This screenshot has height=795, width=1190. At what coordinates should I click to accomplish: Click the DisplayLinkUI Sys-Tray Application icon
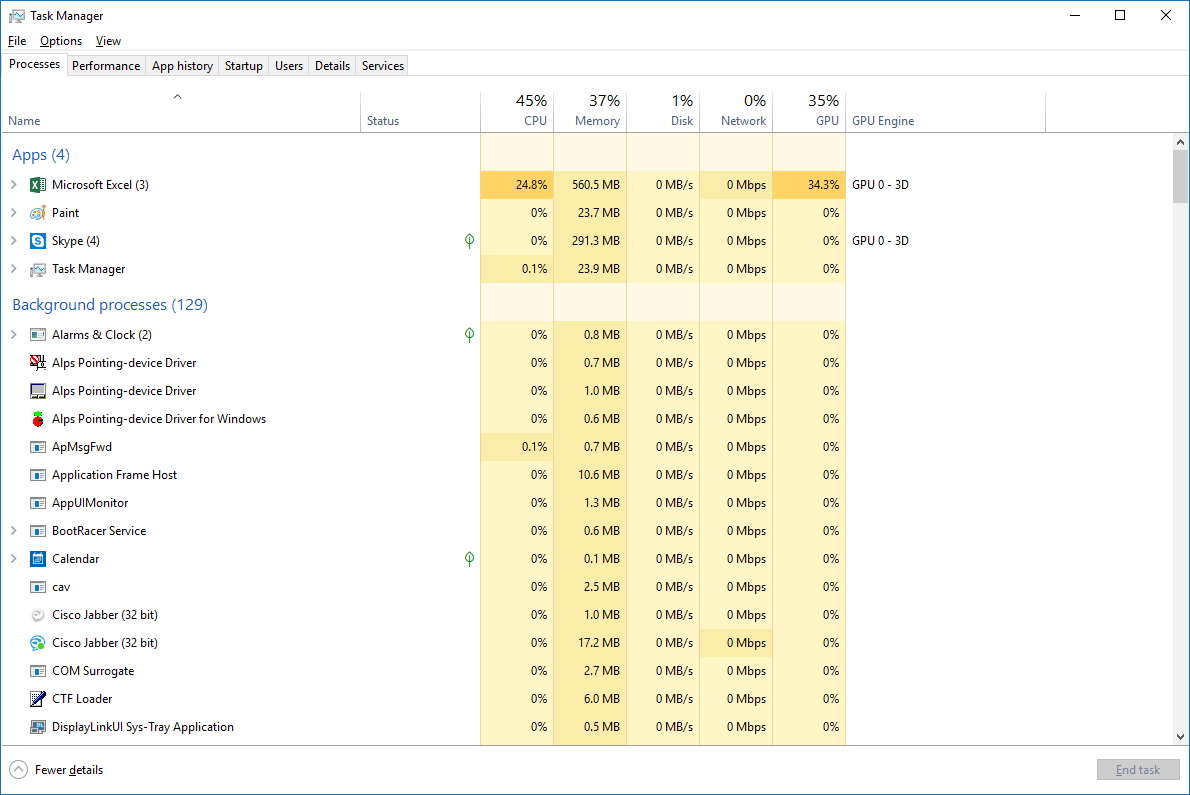(38, 727)
